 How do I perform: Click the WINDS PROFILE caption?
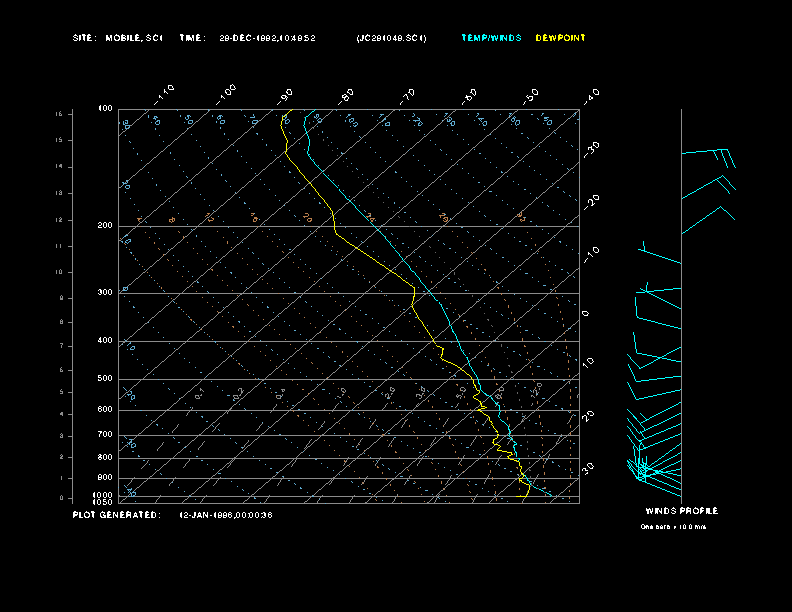[x=681, y=511]
